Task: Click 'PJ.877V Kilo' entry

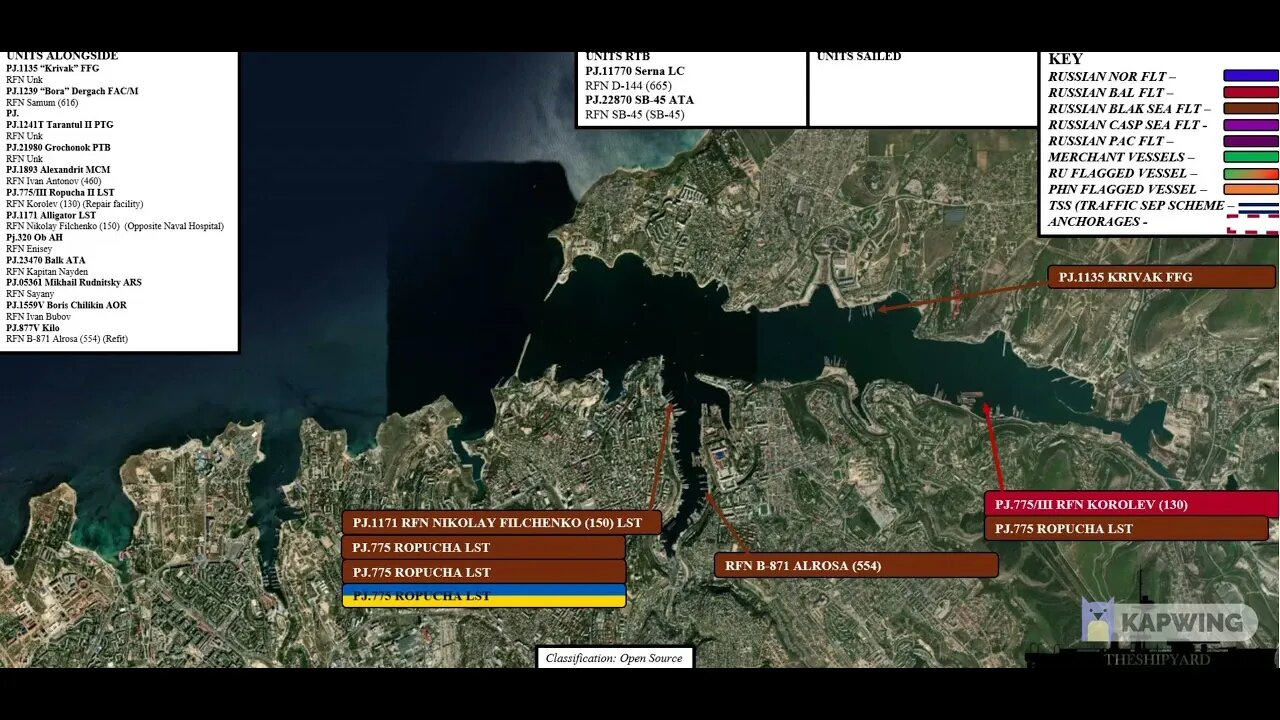Action: coord(33,327)
